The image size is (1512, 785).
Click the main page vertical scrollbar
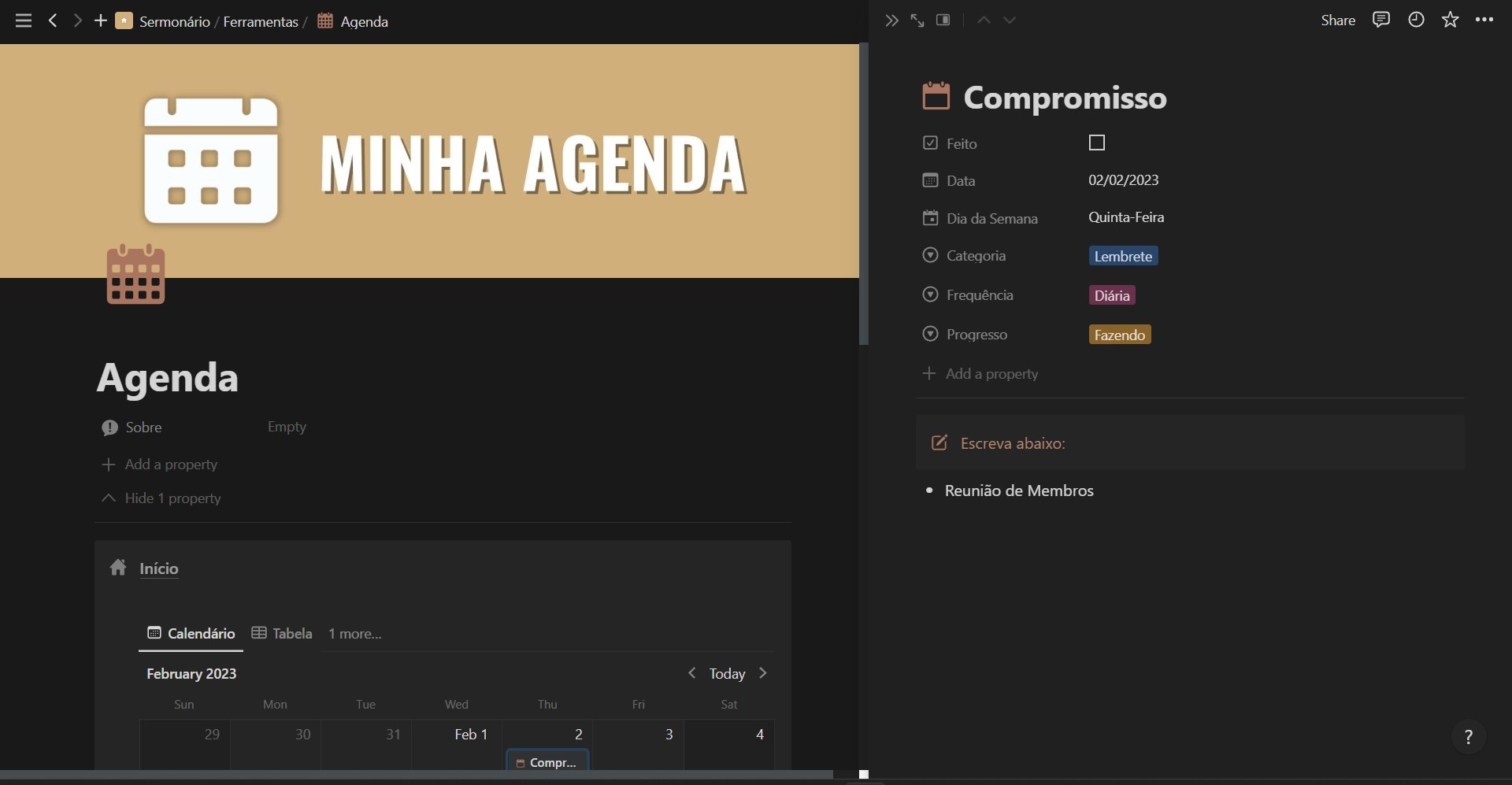click(x=864, y=194)
